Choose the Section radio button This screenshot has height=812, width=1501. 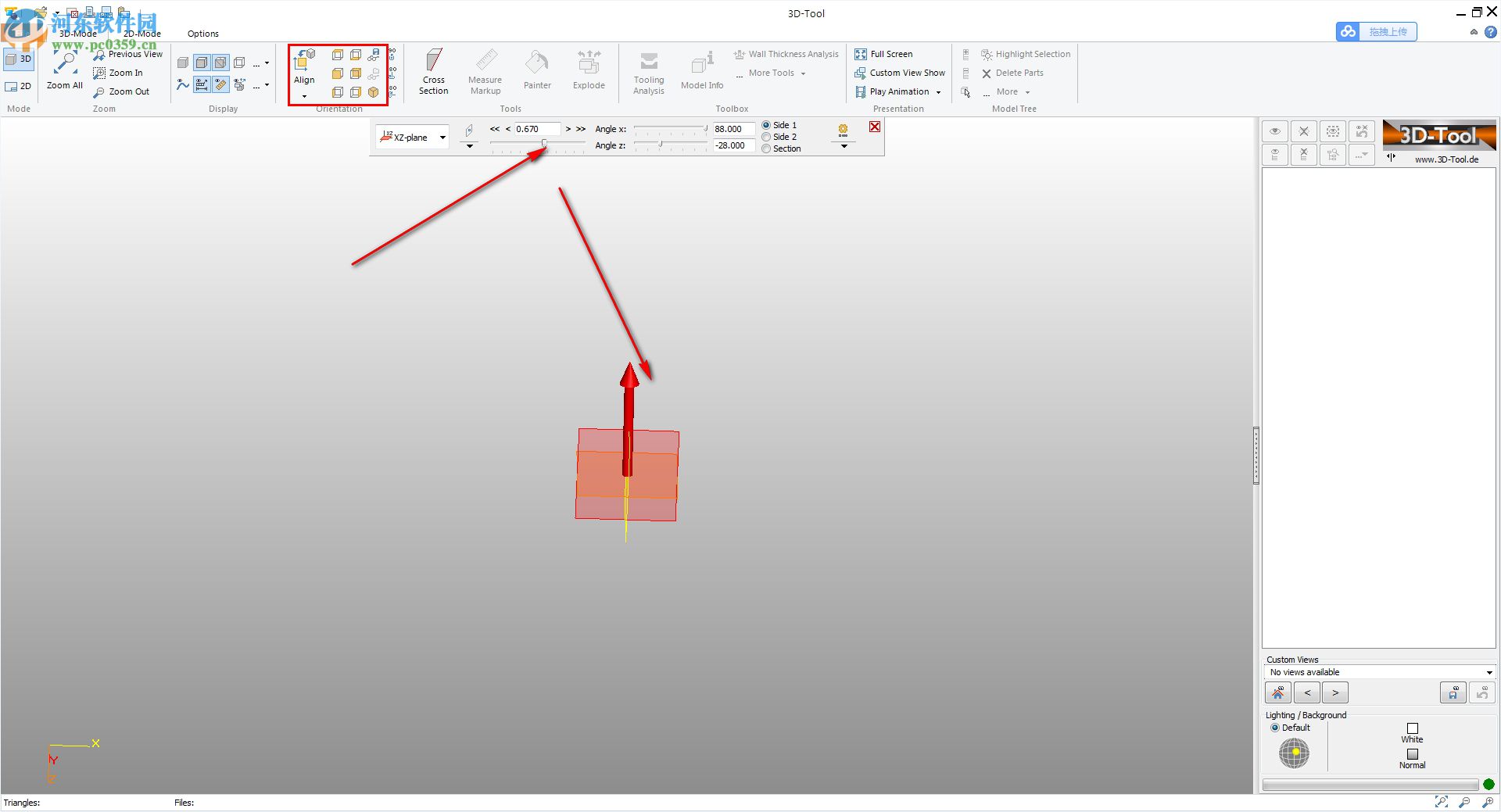766,148
